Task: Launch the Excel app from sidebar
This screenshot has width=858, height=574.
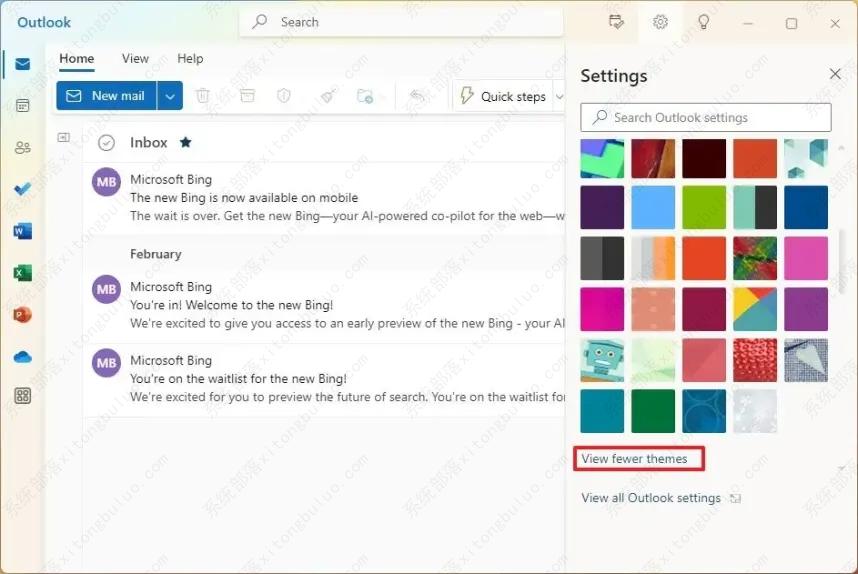Action: tap(22, 272)
